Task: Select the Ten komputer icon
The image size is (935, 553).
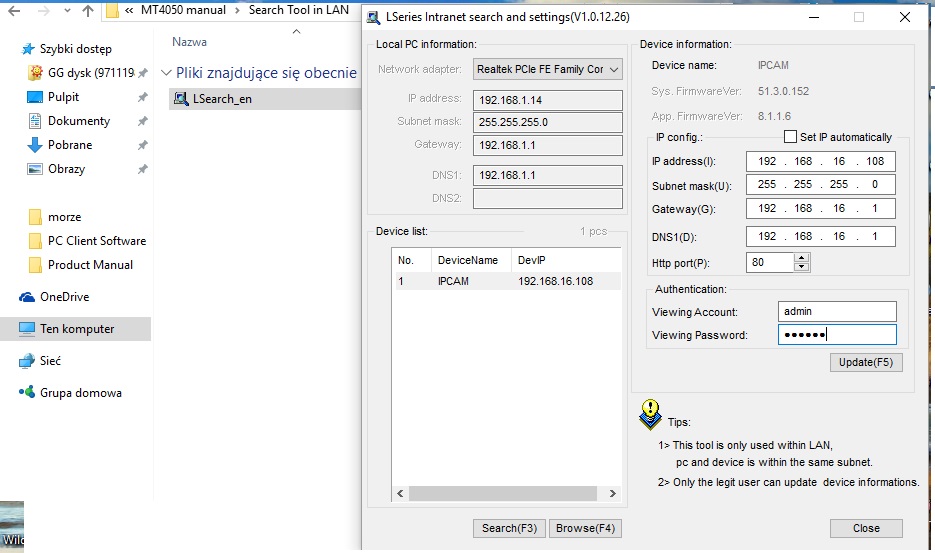Action: pyautogui.click(x=27, y=329)
